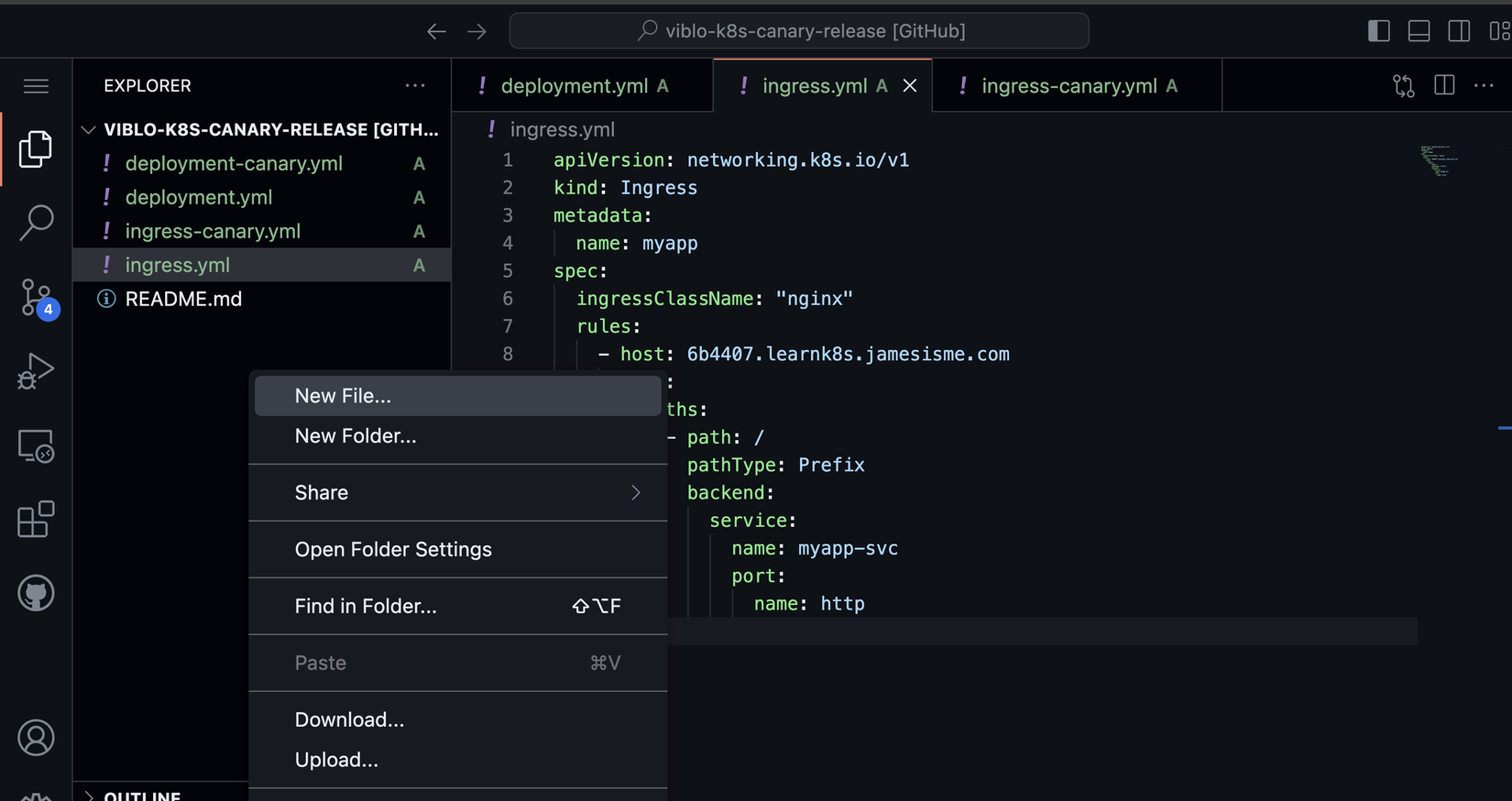Open the Remote Explorer view
Image resolution: width=1512 pixels, height=801 pixels.
36,446
